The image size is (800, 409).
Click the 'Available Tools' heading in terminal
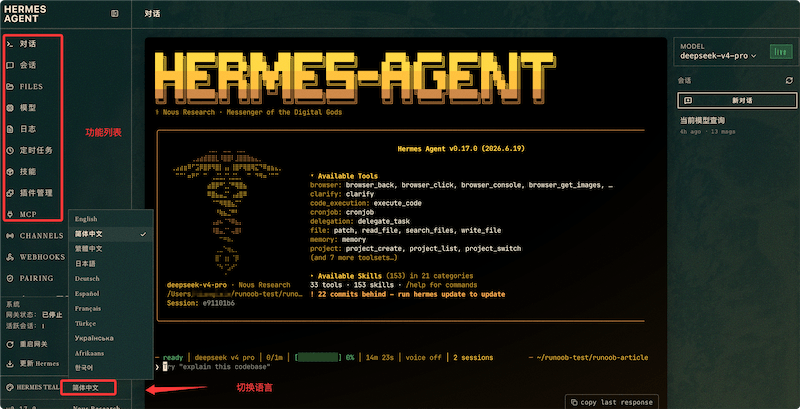coord(347,176)
